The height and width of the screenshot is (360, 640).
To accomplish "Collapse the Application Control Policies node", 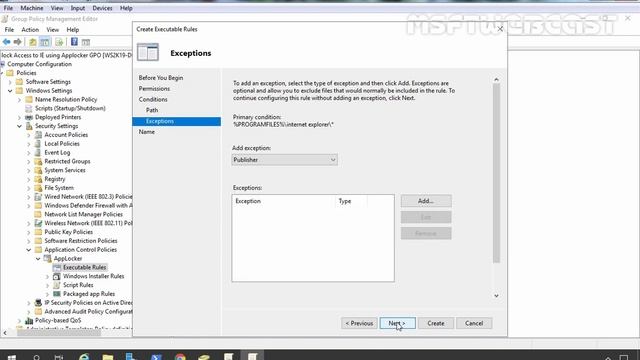I will (29, 250).
